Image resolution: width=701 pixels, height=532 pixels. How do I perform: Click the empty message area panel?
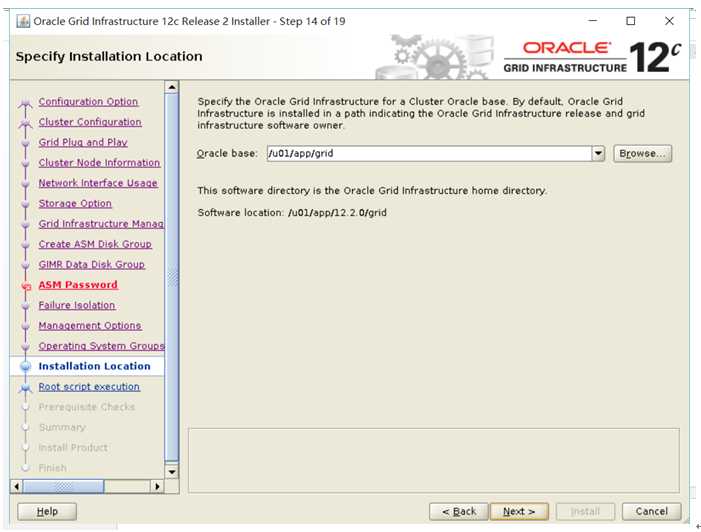tap(434, 460)
